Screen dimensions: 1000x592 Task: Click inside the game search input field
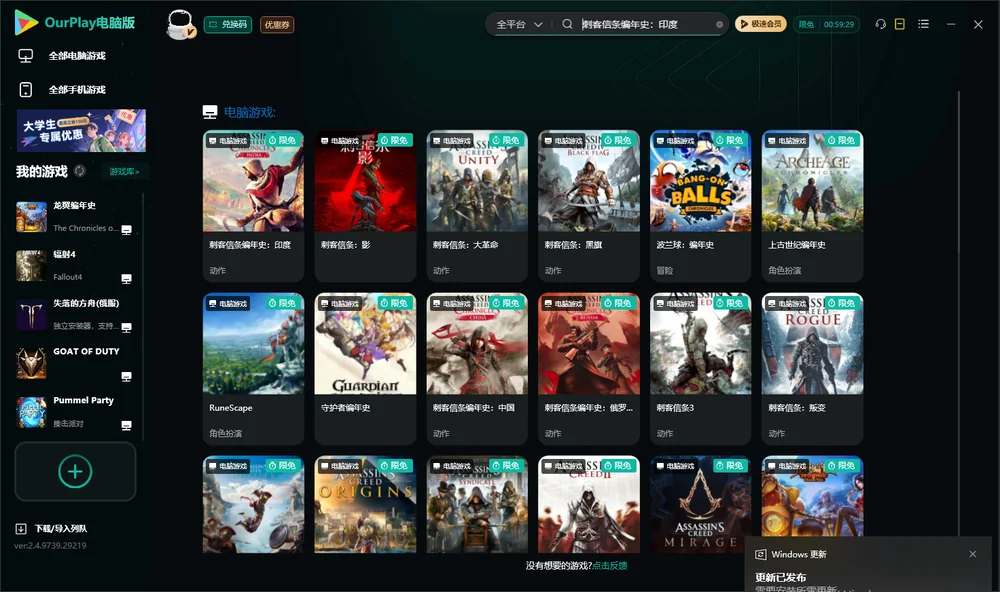[647, 24]
